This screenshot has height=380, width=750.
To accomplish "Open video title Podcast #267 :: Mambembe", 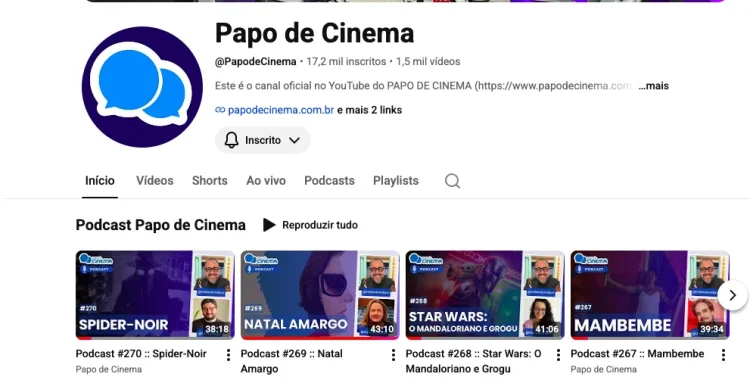I will coord(637,354).
